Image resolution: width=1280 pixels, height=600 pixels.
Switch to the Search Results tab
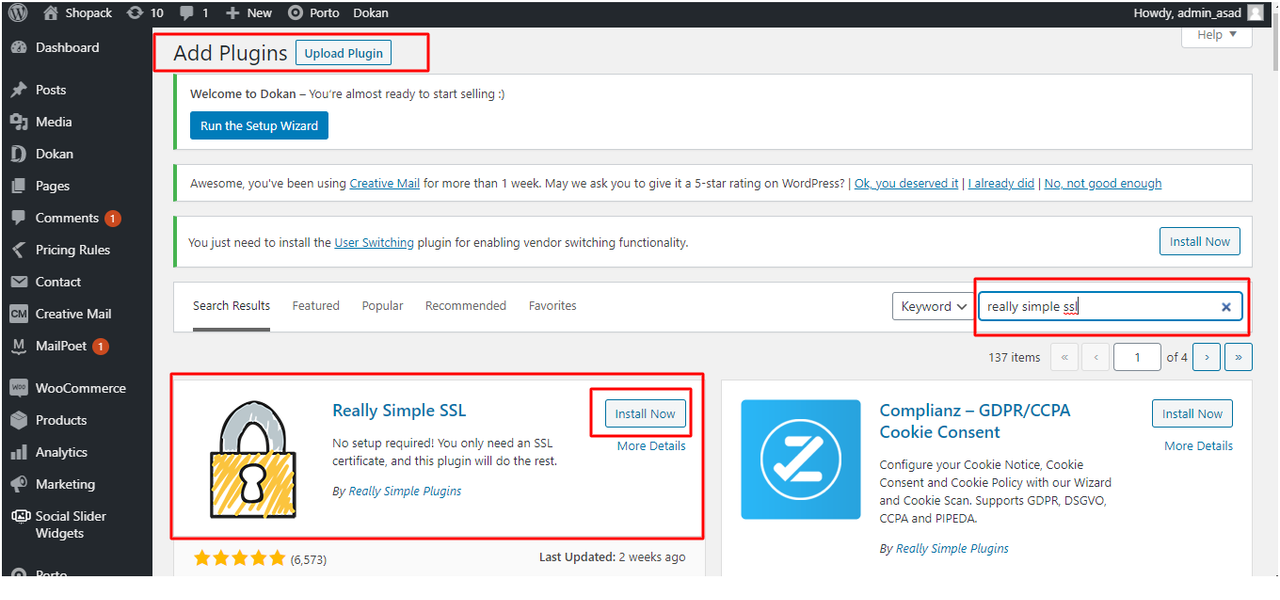(x=231, y=306)
